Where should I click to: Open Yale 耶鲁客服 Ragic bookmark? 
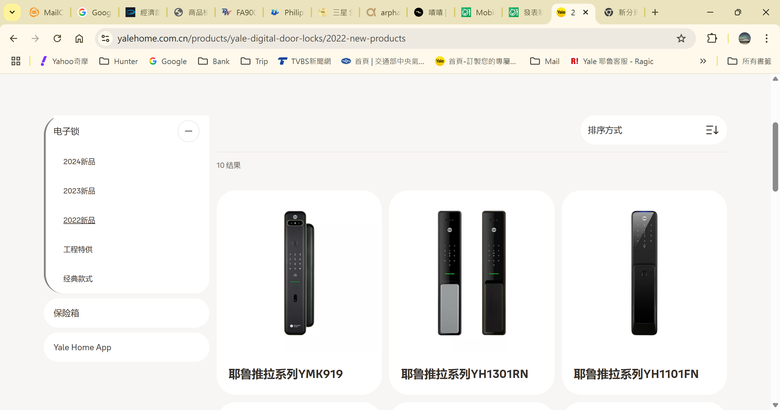(x=612, y=61)
